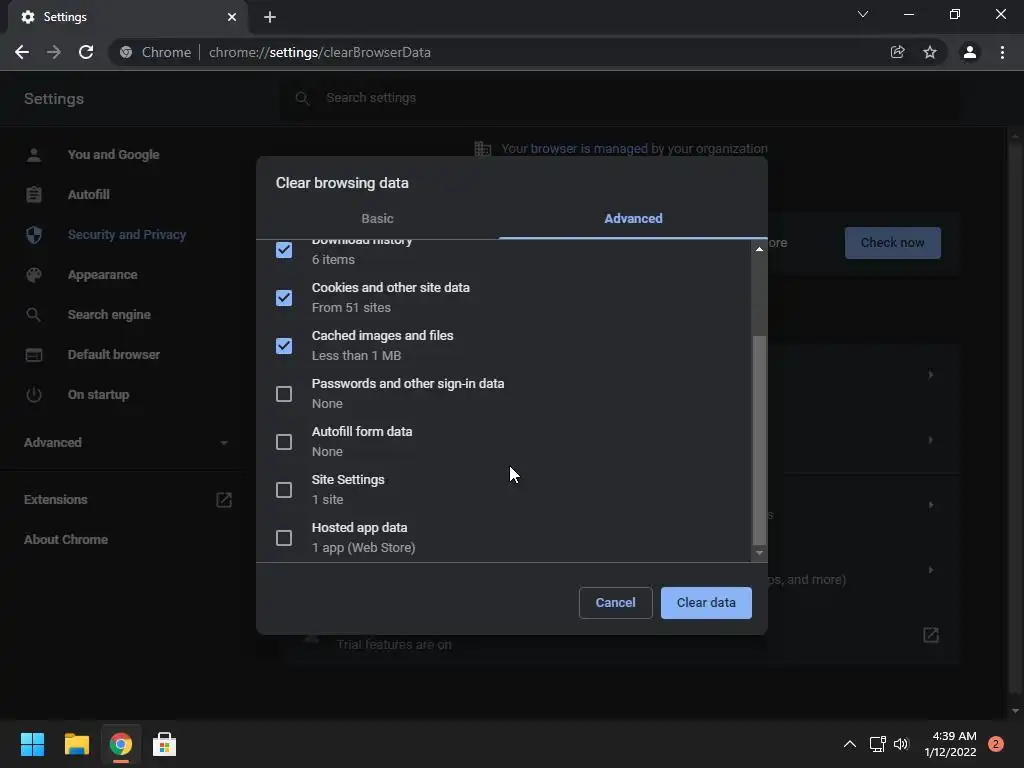Expand the Advanced sidebar section
This screenshot has height=768, width=1024.
(x=126, y=443)
